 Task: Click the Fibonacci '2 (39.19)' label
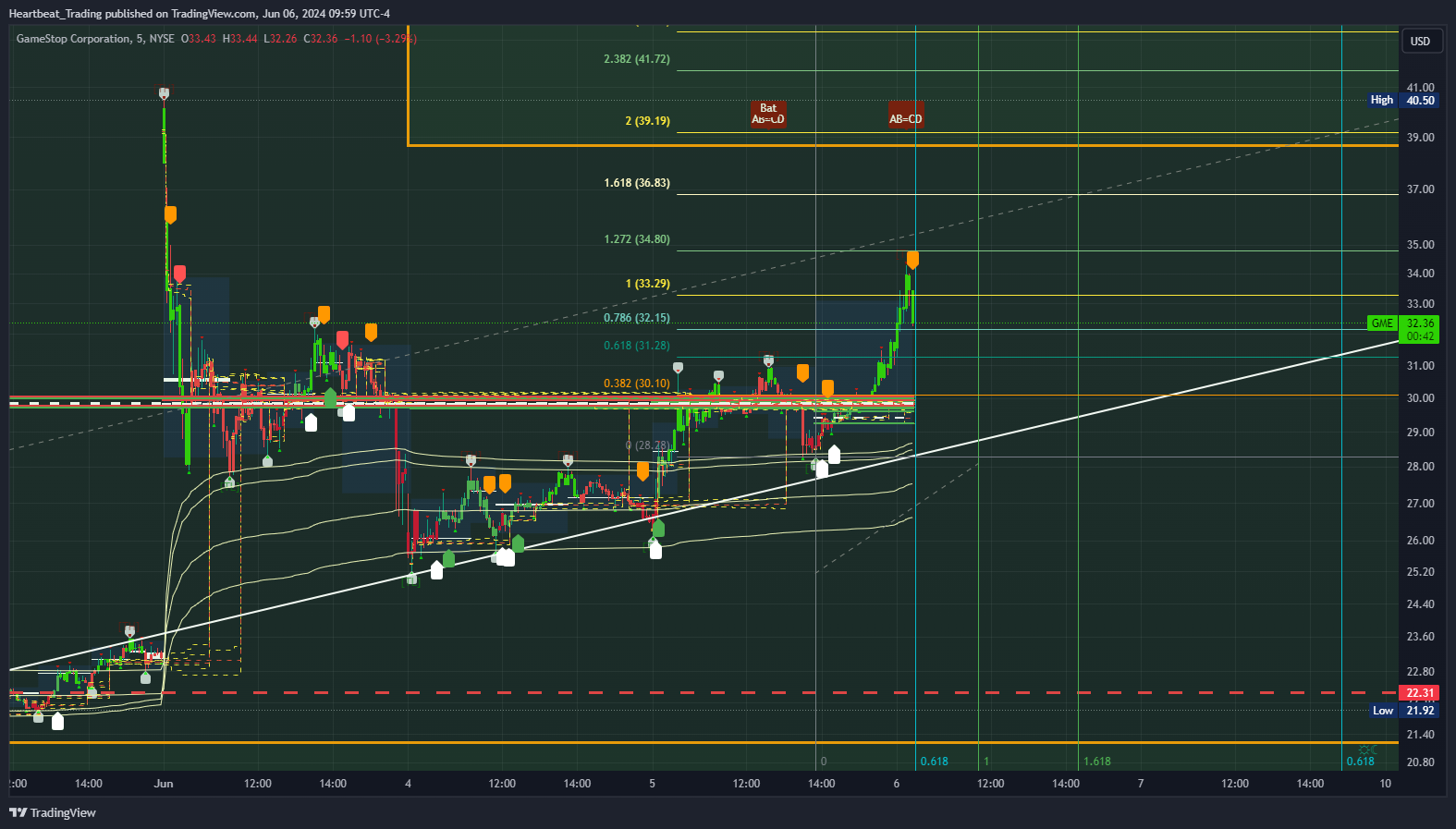pyautogui.click(x=647, y=121)
